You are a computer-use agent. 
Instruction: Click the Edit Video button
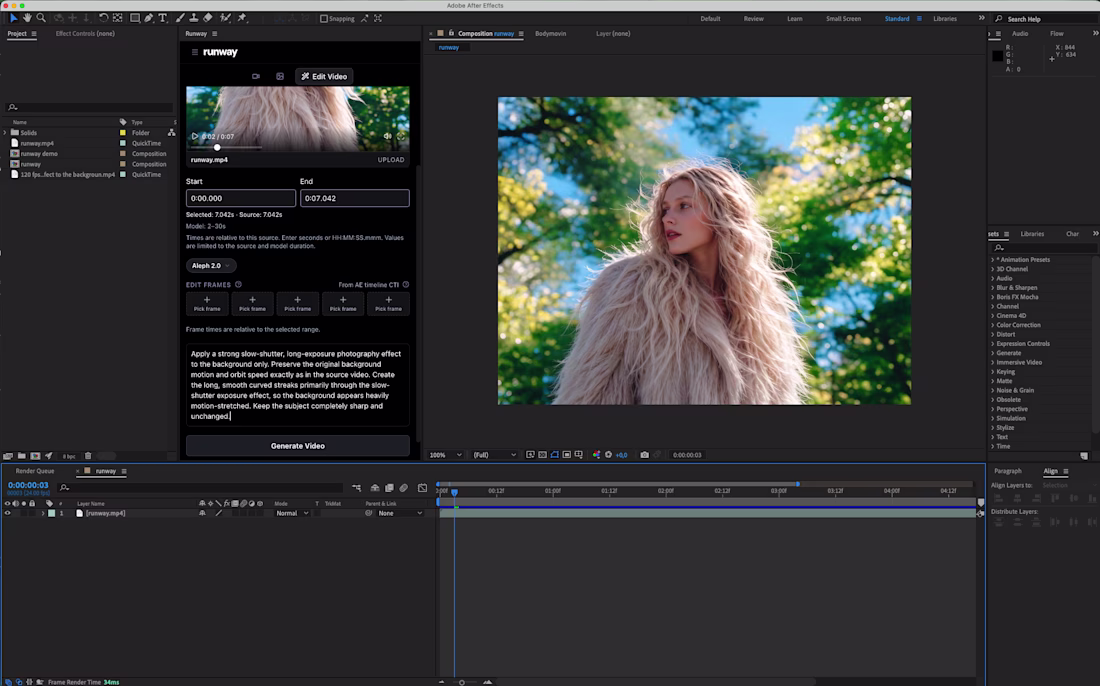324,76
